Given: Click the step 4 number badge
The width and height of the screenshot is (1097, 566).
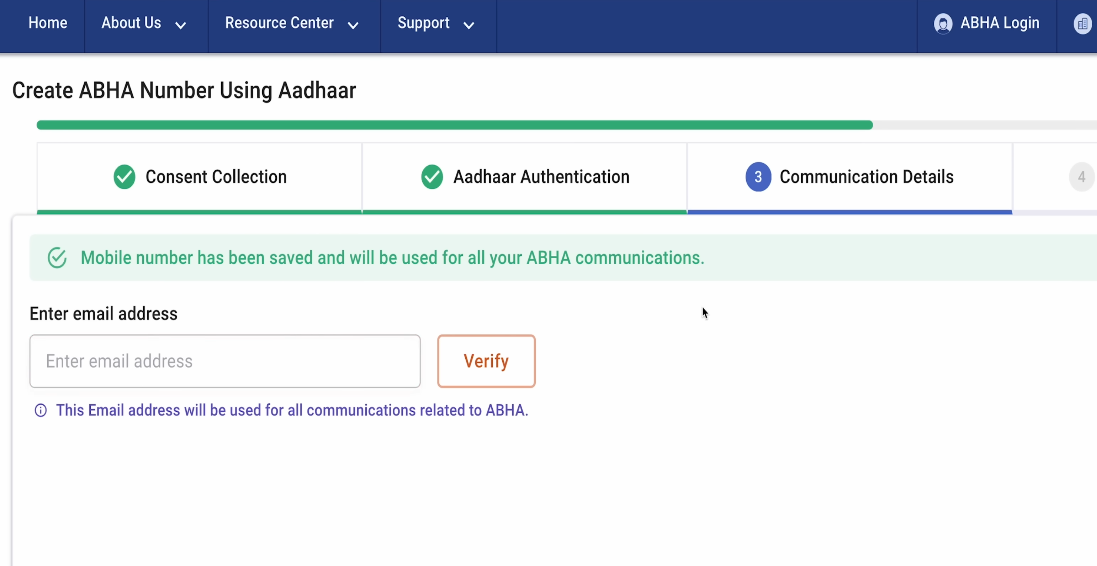Looking at the screenshot, I should point(1082,177).
